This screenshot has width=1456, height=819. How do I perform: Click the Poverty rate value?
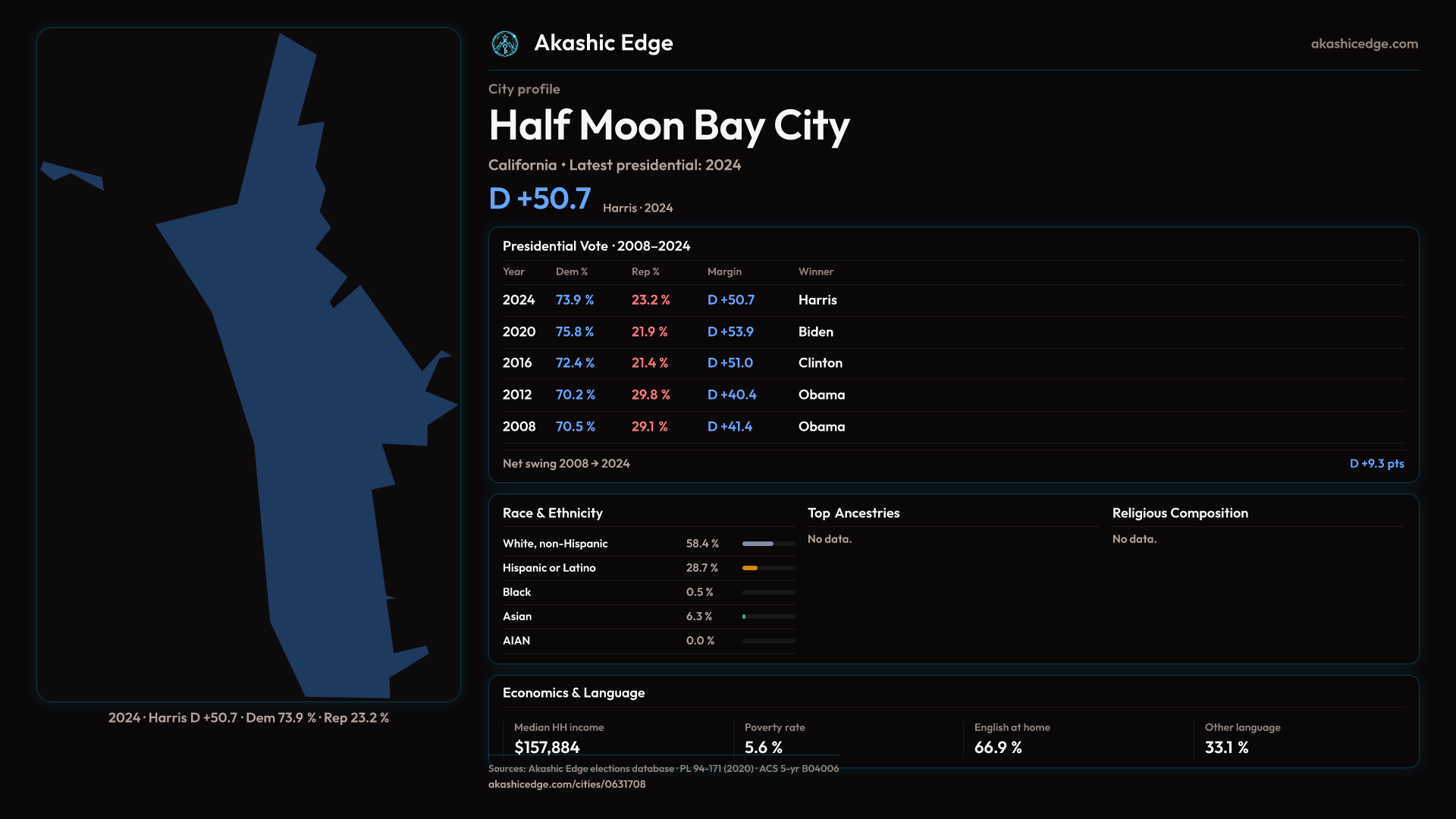[763, 747]
